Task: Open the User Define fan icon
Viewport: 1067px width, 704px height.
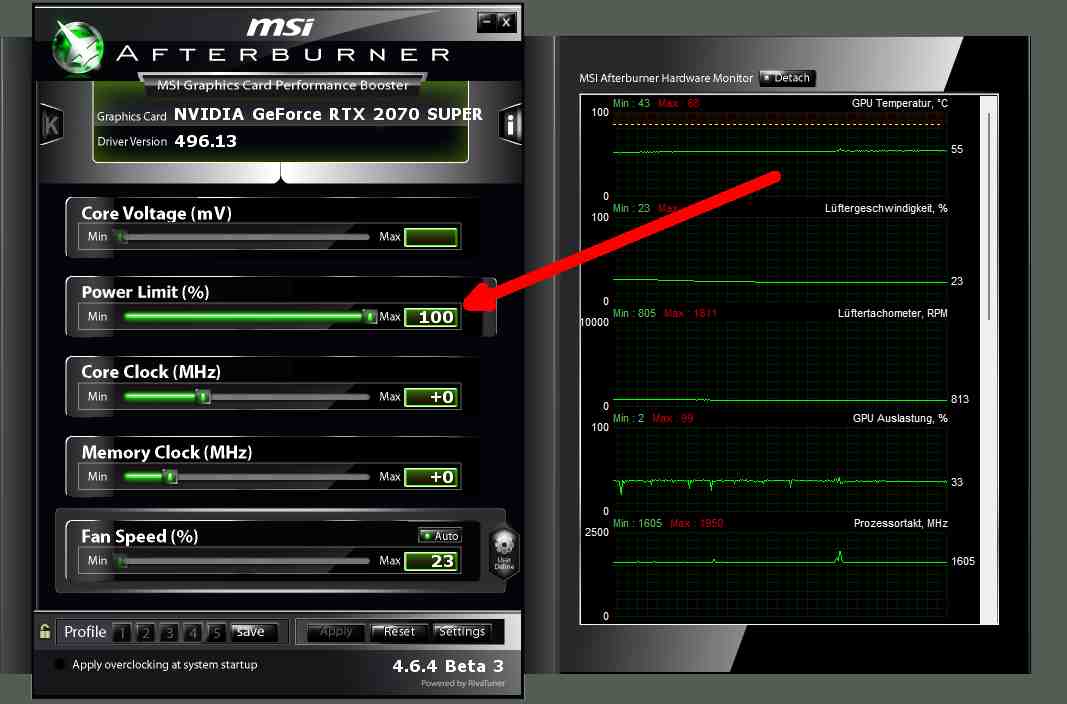Action: [504, 552]
